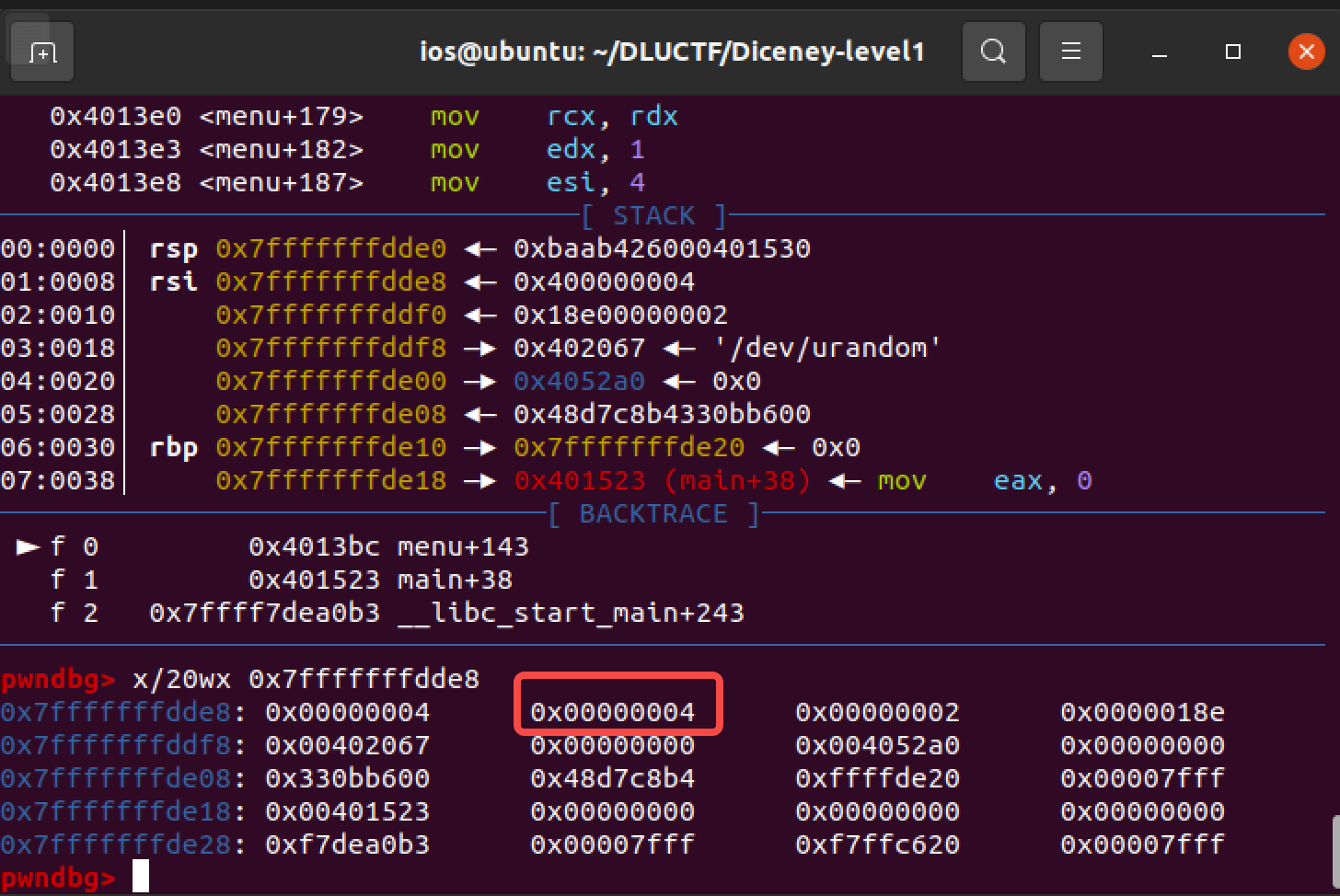
Task: Select memory word 0xf7dea0b3
Action: [x=347, y=845]
